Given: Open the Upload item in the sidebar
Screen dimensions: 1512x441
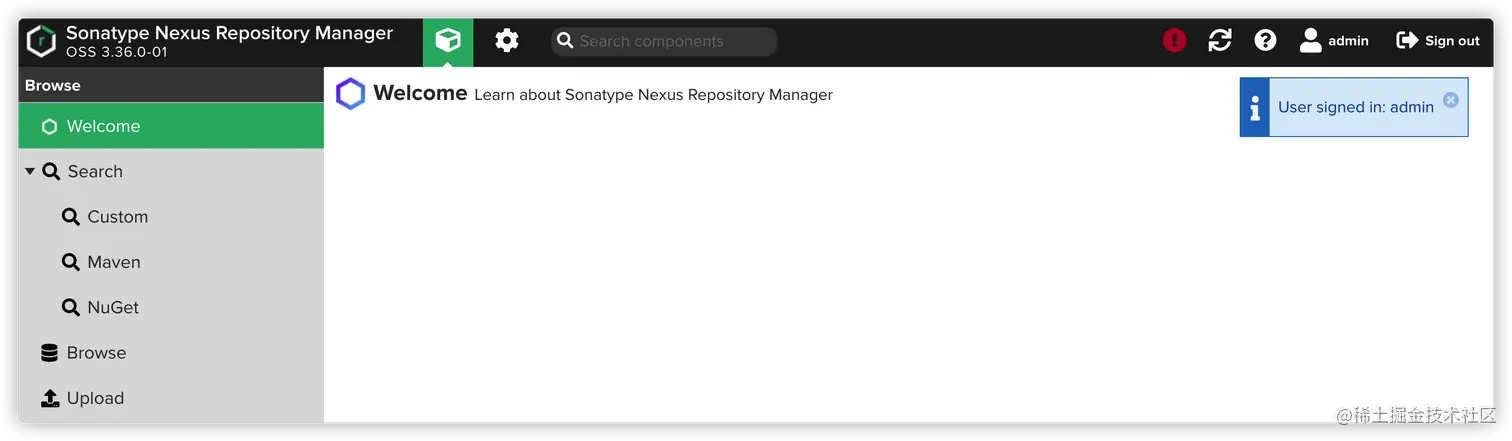Looking at the screenshot, I should coord(95,398).
